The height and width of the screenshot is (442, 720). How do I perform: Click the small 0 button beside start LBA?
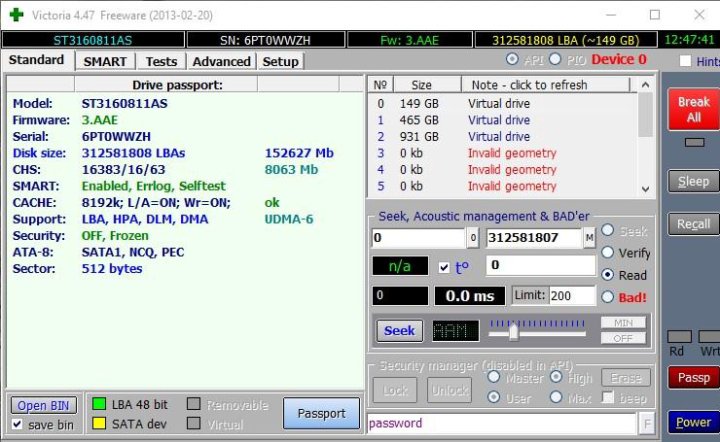[x=473, y=238]
